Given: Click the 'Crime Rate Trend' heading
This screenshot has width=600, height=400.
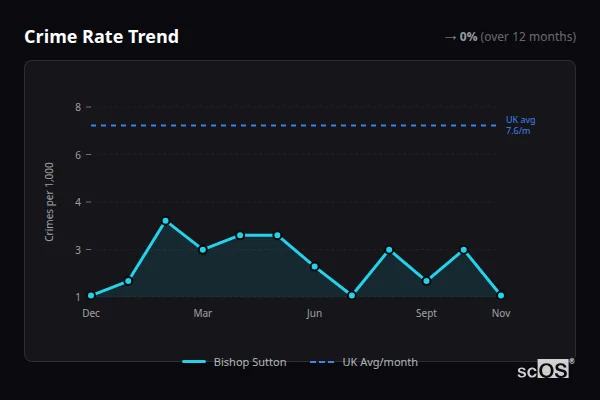Looking at the screenshot, I should point(101,37).
